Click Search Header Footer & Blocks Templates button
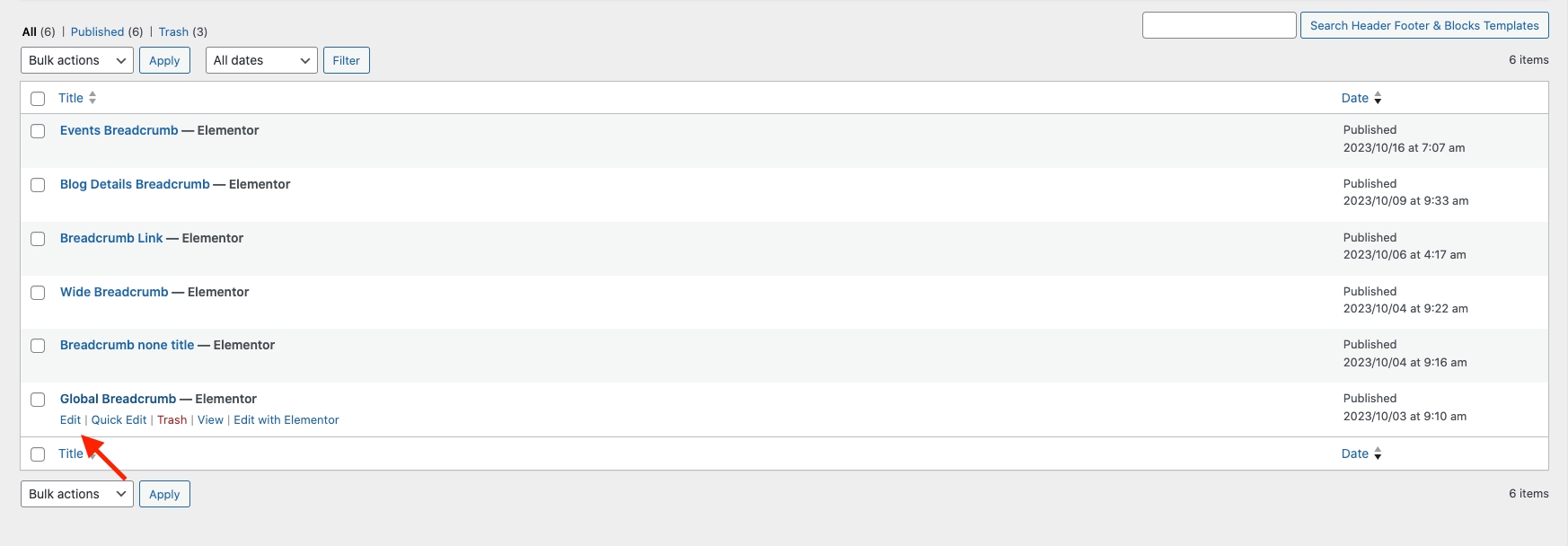Screen dimensions: 1568x546 coord(1424,25)
